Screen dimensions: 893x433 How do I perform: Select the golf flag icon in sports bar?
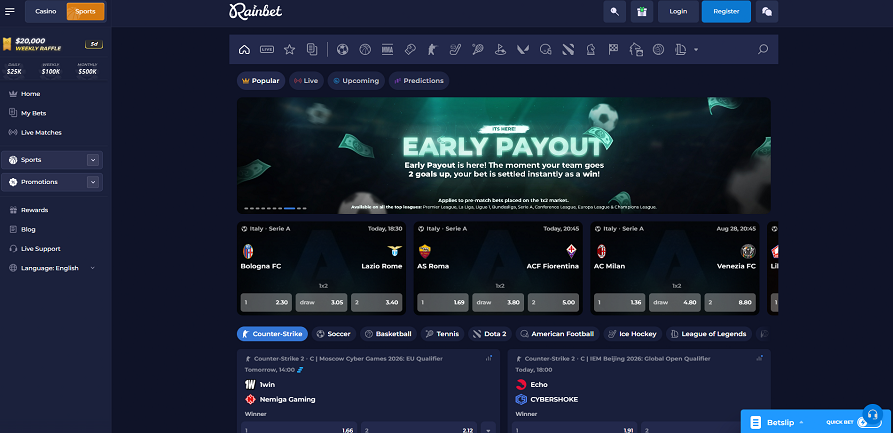[500, 50]
